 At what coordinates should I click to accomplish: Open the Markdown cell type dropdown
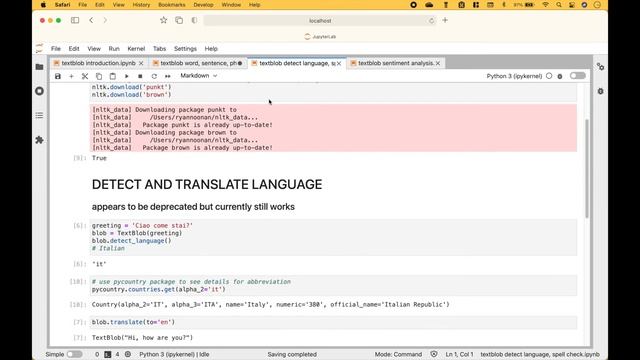coord(199,76)
